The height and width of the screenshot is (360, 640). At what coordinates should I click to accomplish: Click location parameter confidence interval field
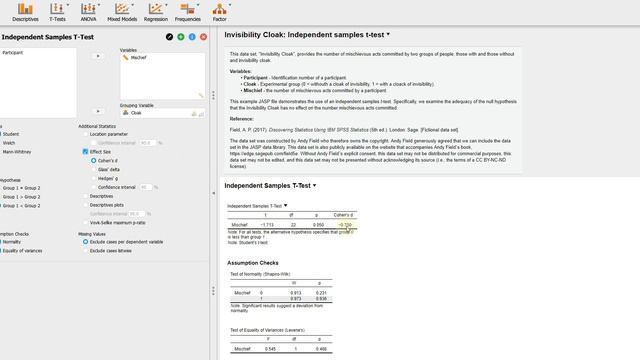coord(148,143)
